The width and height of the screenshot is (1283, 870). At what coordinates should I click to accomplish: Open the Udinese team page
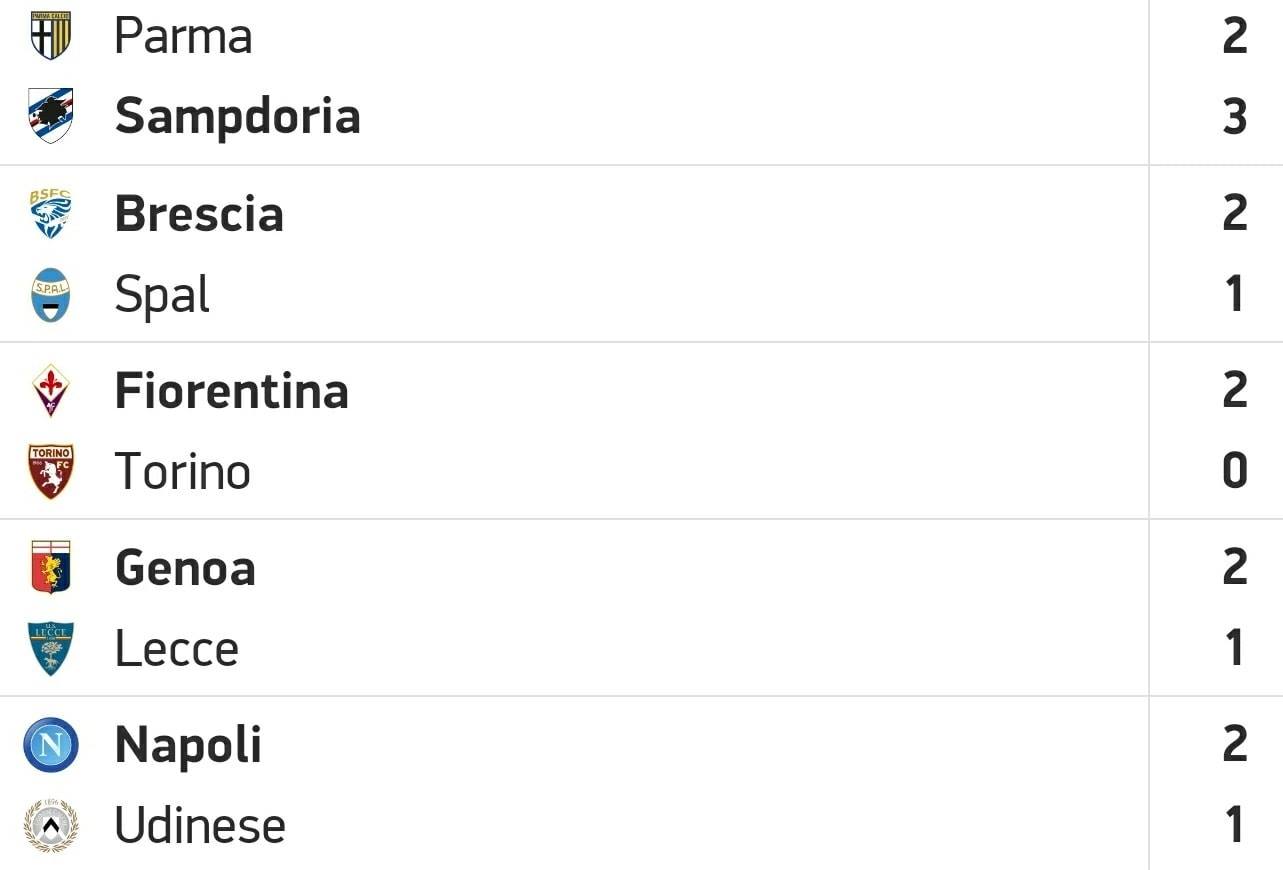click(200, 826)
